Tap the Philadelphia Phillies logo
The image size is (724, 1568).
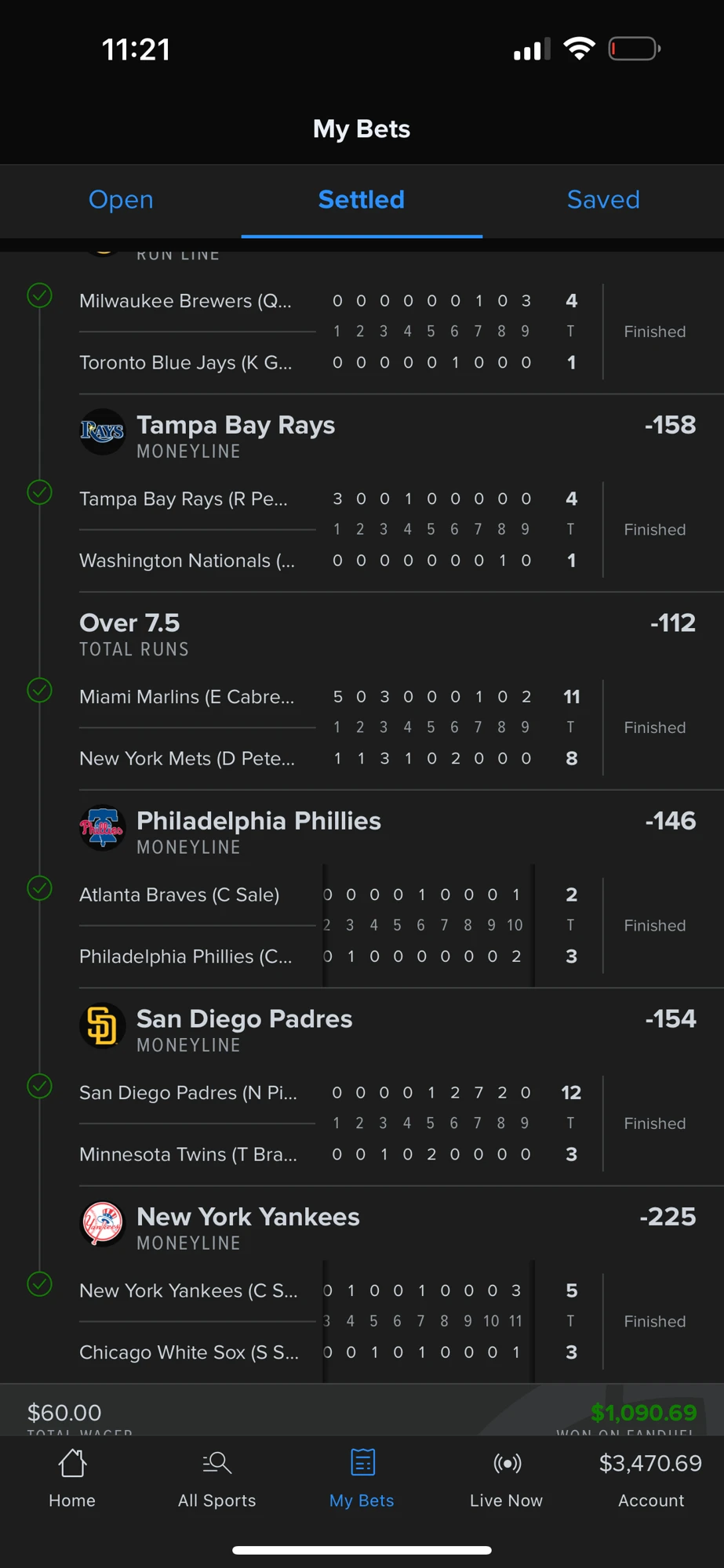pos(102,827)
